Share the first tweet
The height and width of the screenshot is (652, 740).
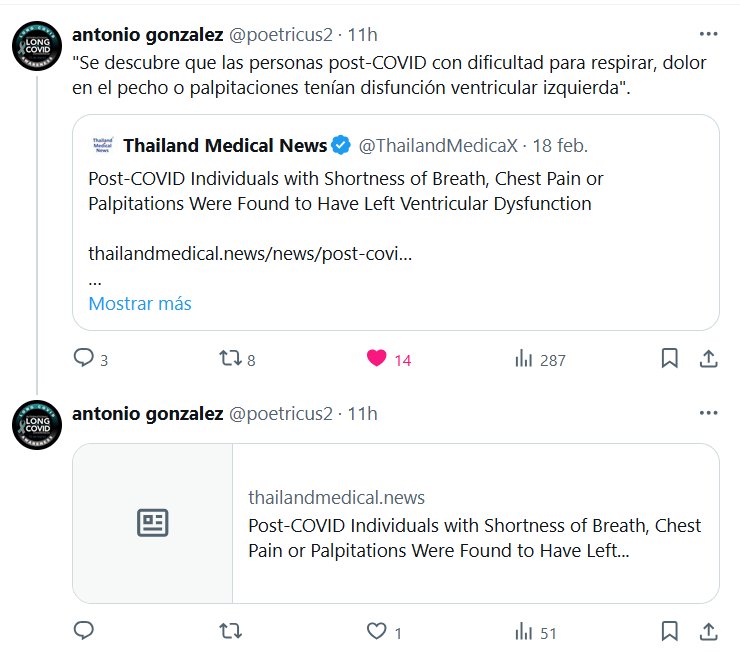pos(707,358)
